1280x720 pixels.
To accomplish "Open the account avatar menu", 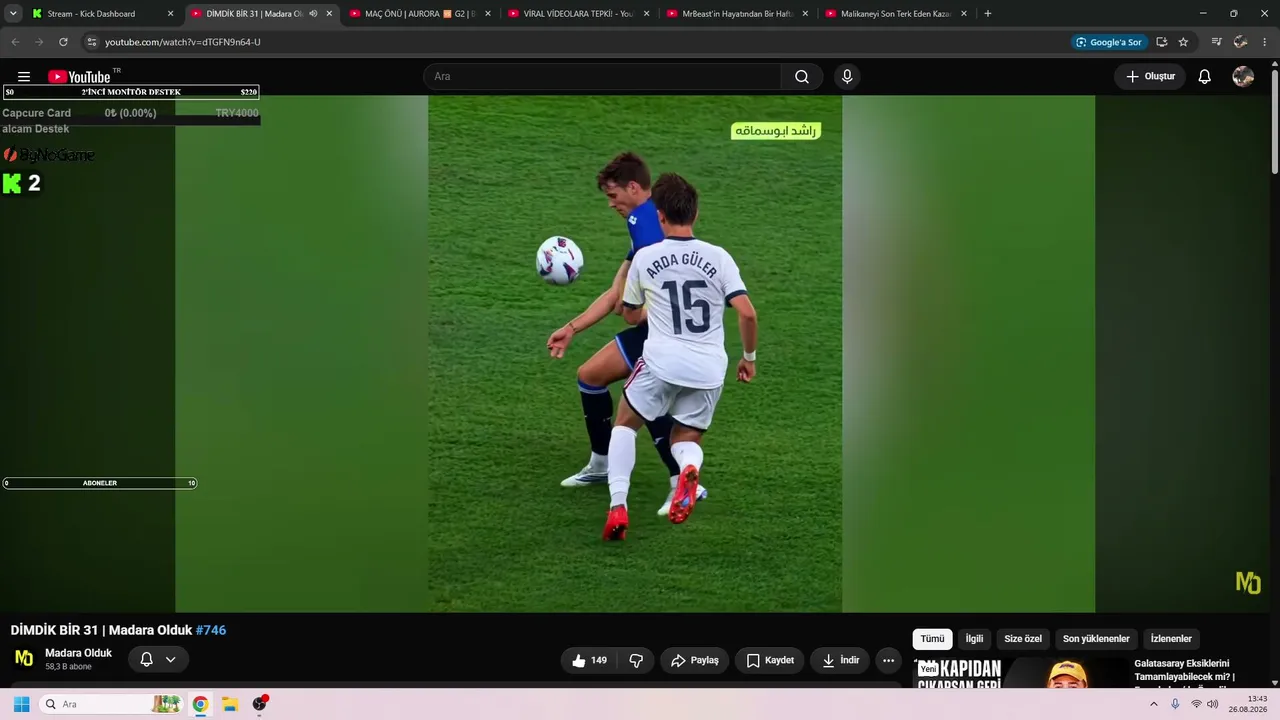I will tap(1243, 77).
